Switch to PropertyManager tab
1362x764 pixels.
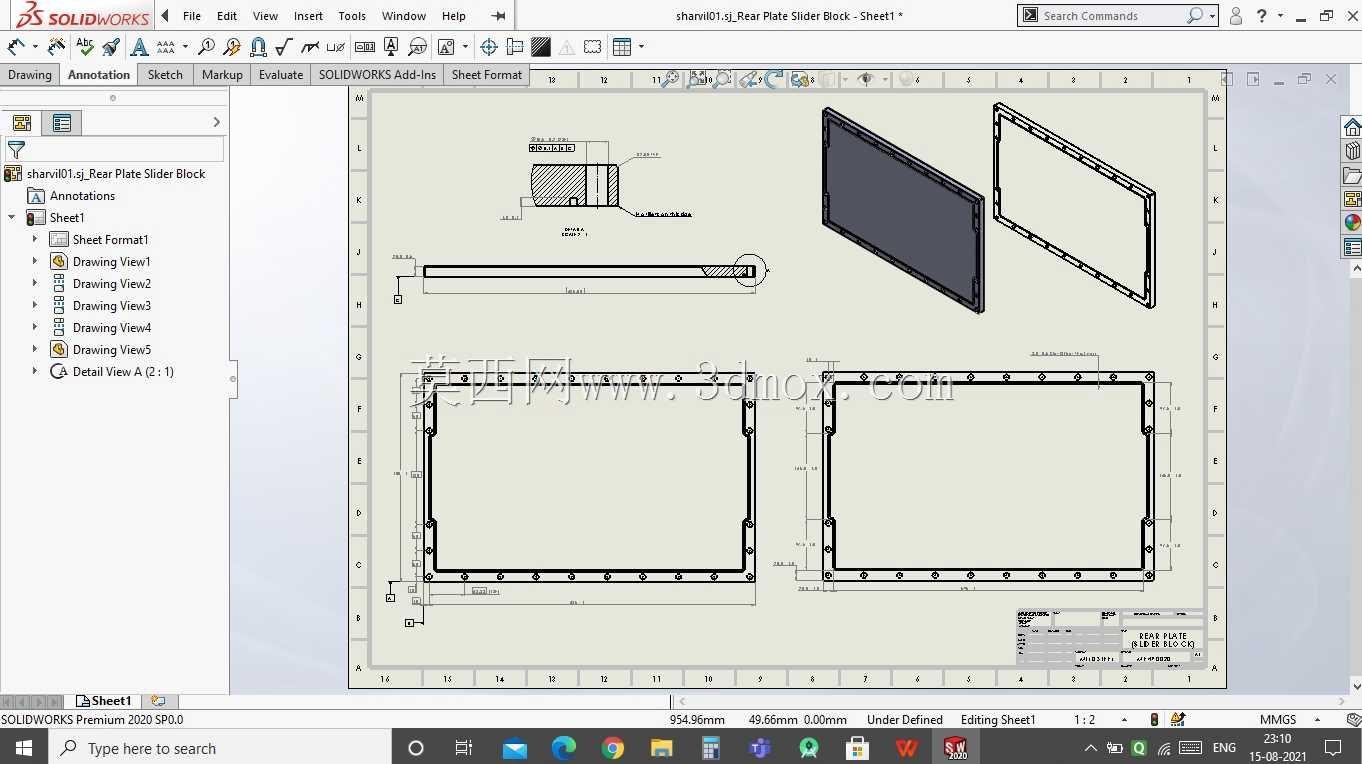(x=62, y=123)
